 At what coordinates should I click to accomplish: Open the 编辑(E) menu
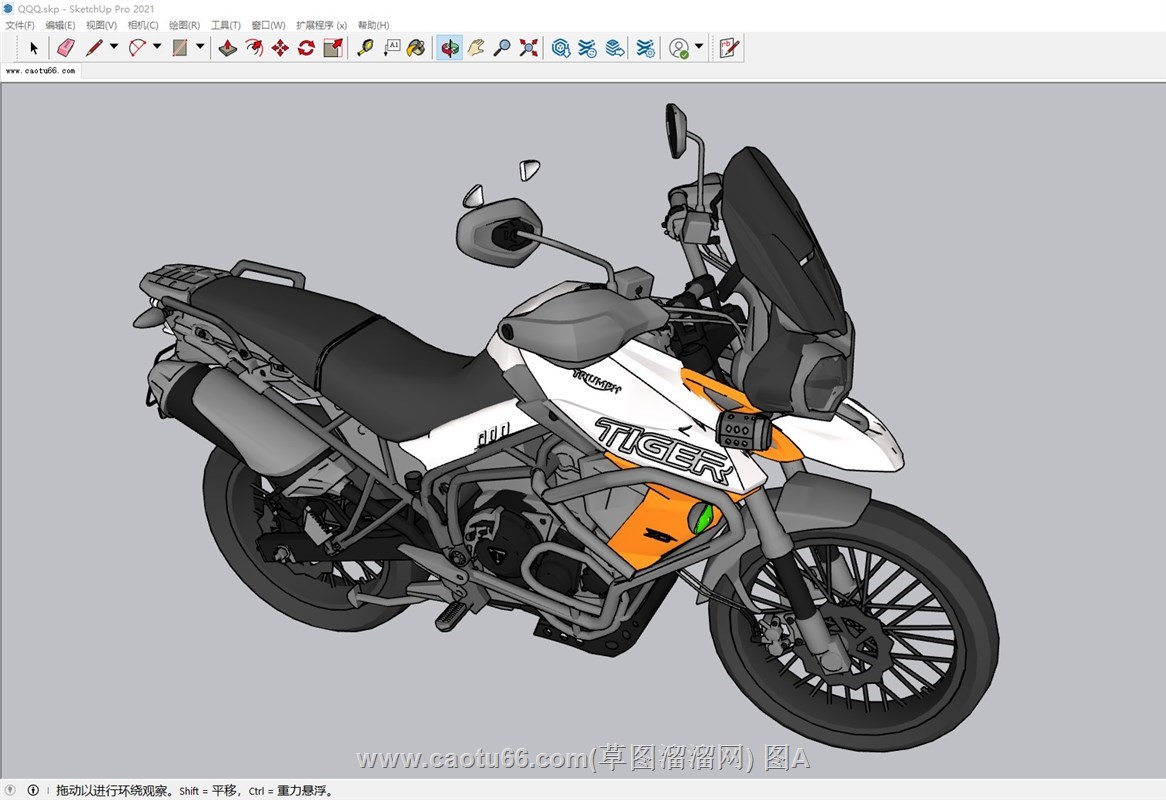tap(60, 25)
